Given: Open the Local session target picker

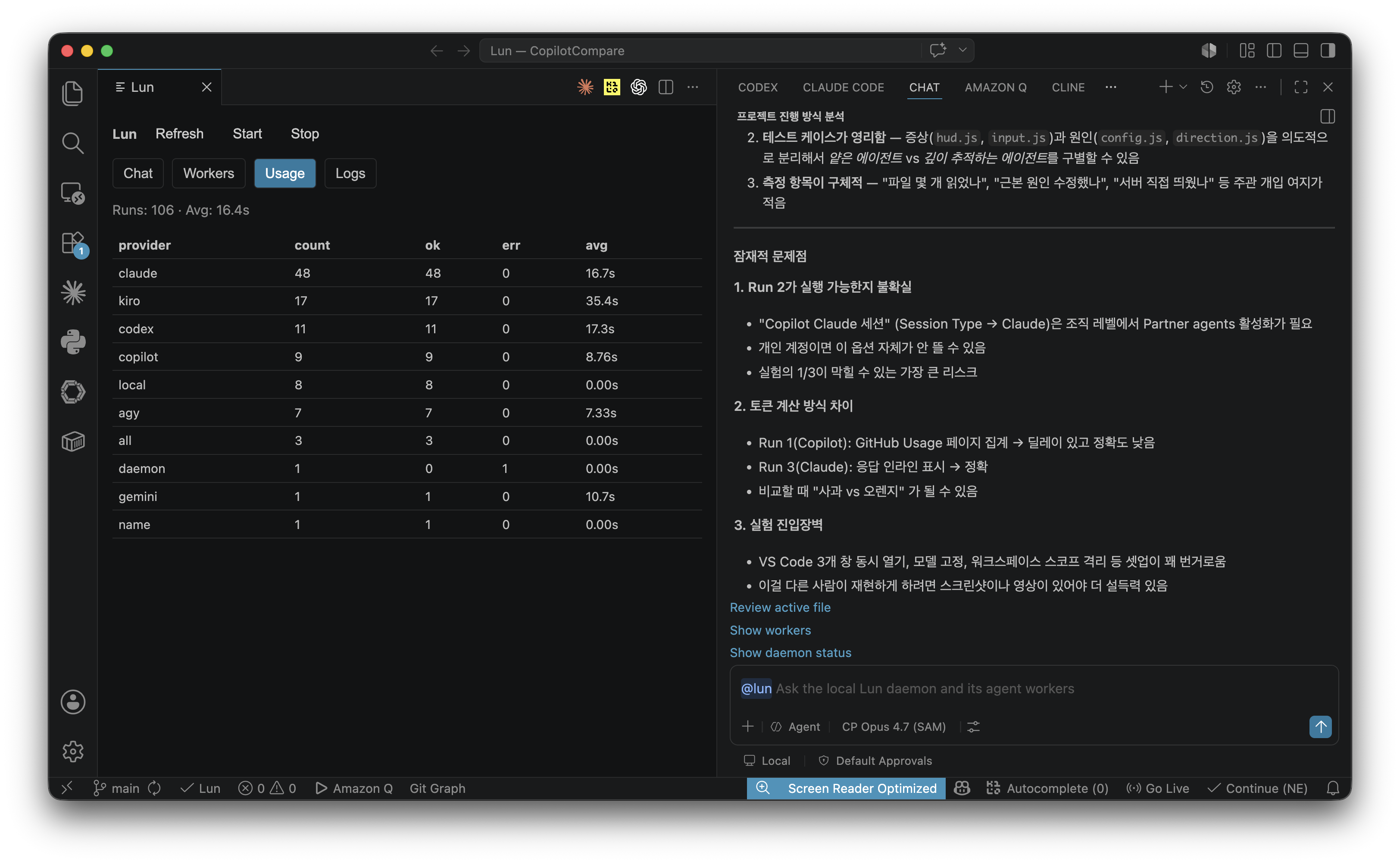Looking at the screenshot, I should pos(766,761).
